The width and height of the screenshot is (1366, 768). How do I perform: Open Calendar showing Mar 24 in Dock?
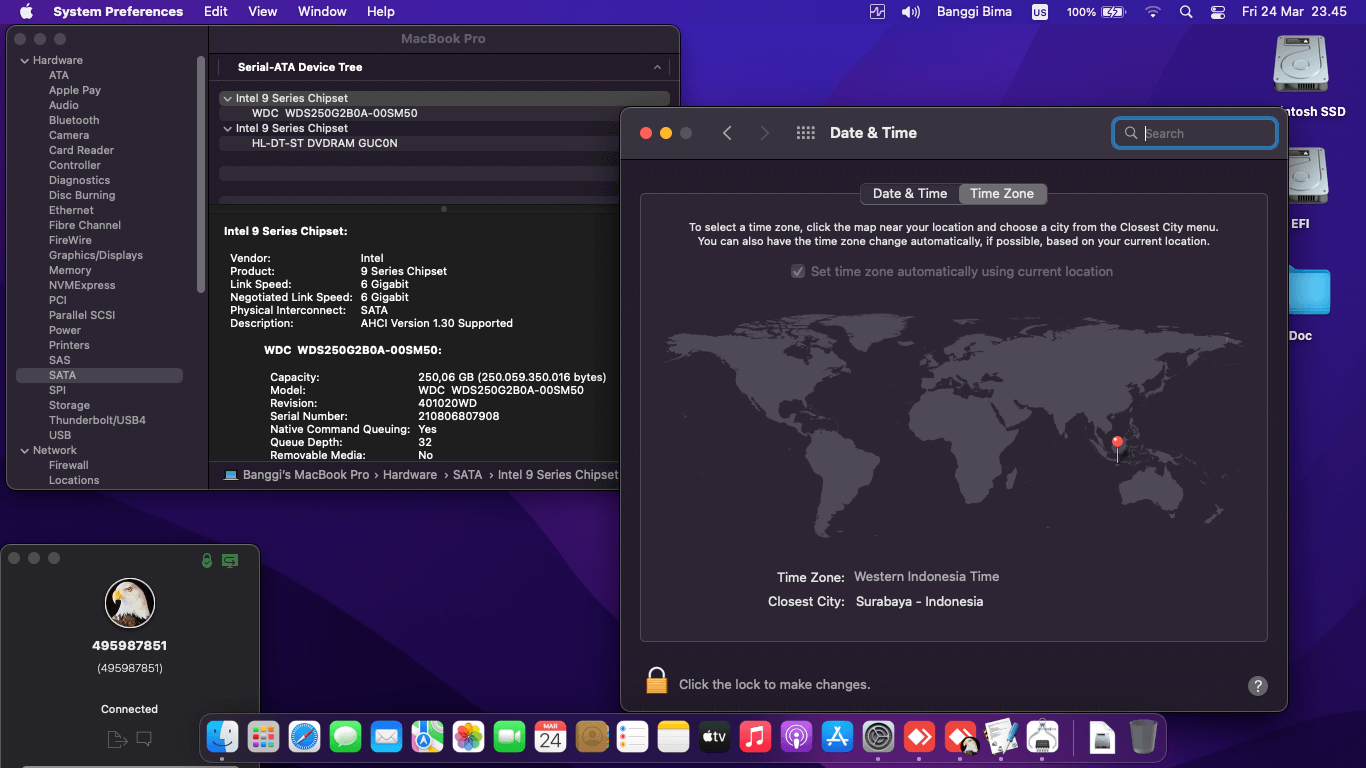[x=550, y=738]
